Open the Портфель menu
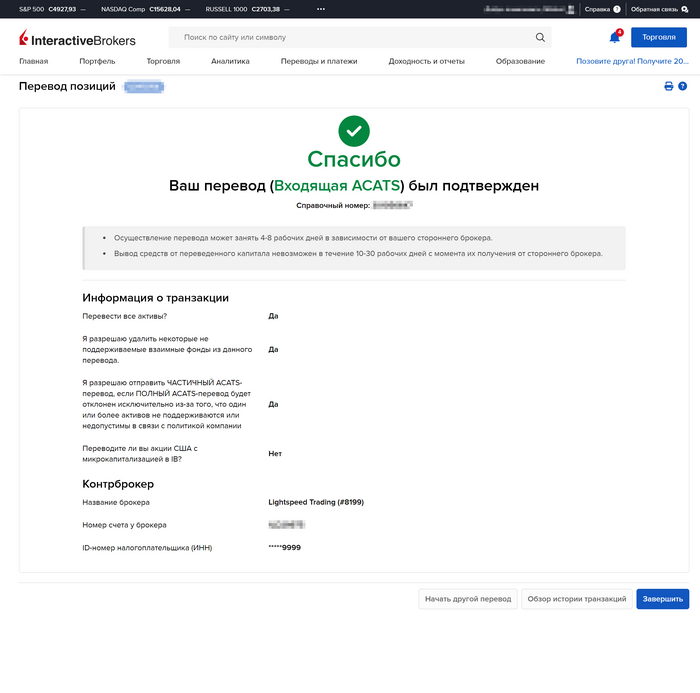Screen dimensions: 700x693 pos(97,61)
